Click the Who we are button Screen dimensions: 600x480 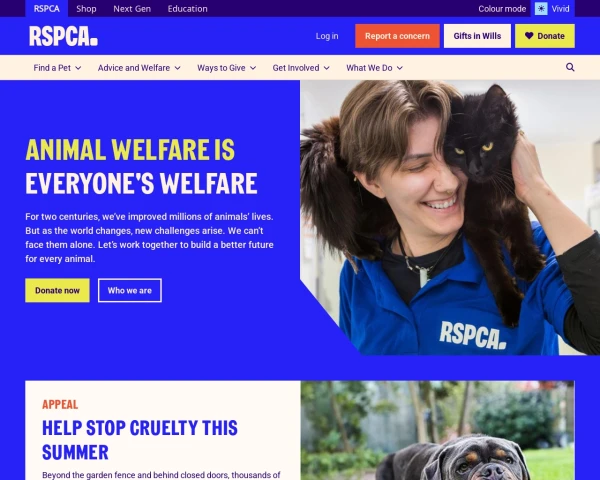click(x=130, y=291)
